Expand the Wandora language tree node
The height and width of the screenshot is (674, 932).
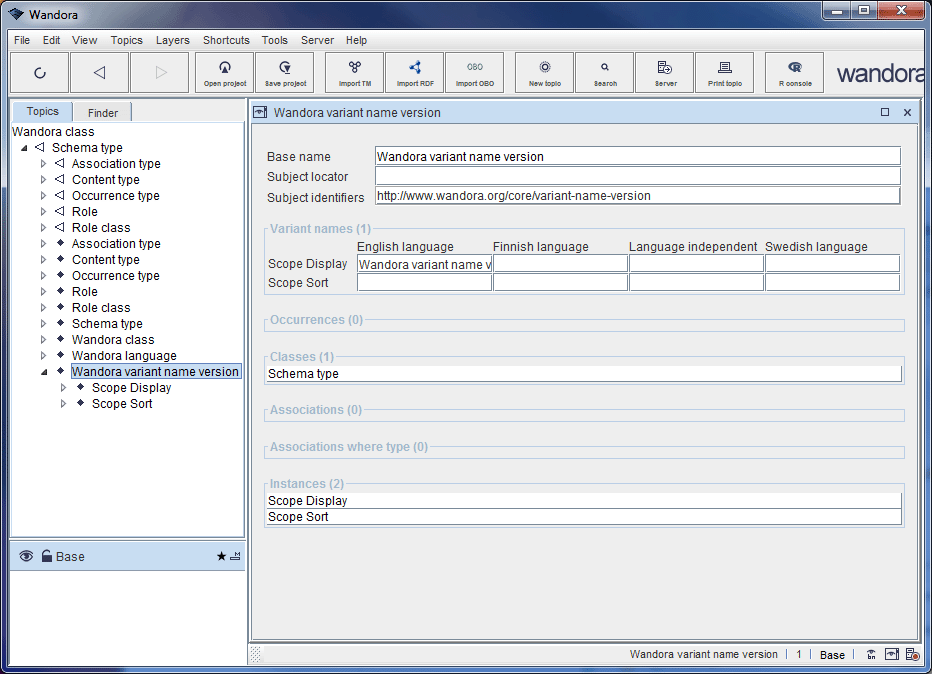point(43,356)
